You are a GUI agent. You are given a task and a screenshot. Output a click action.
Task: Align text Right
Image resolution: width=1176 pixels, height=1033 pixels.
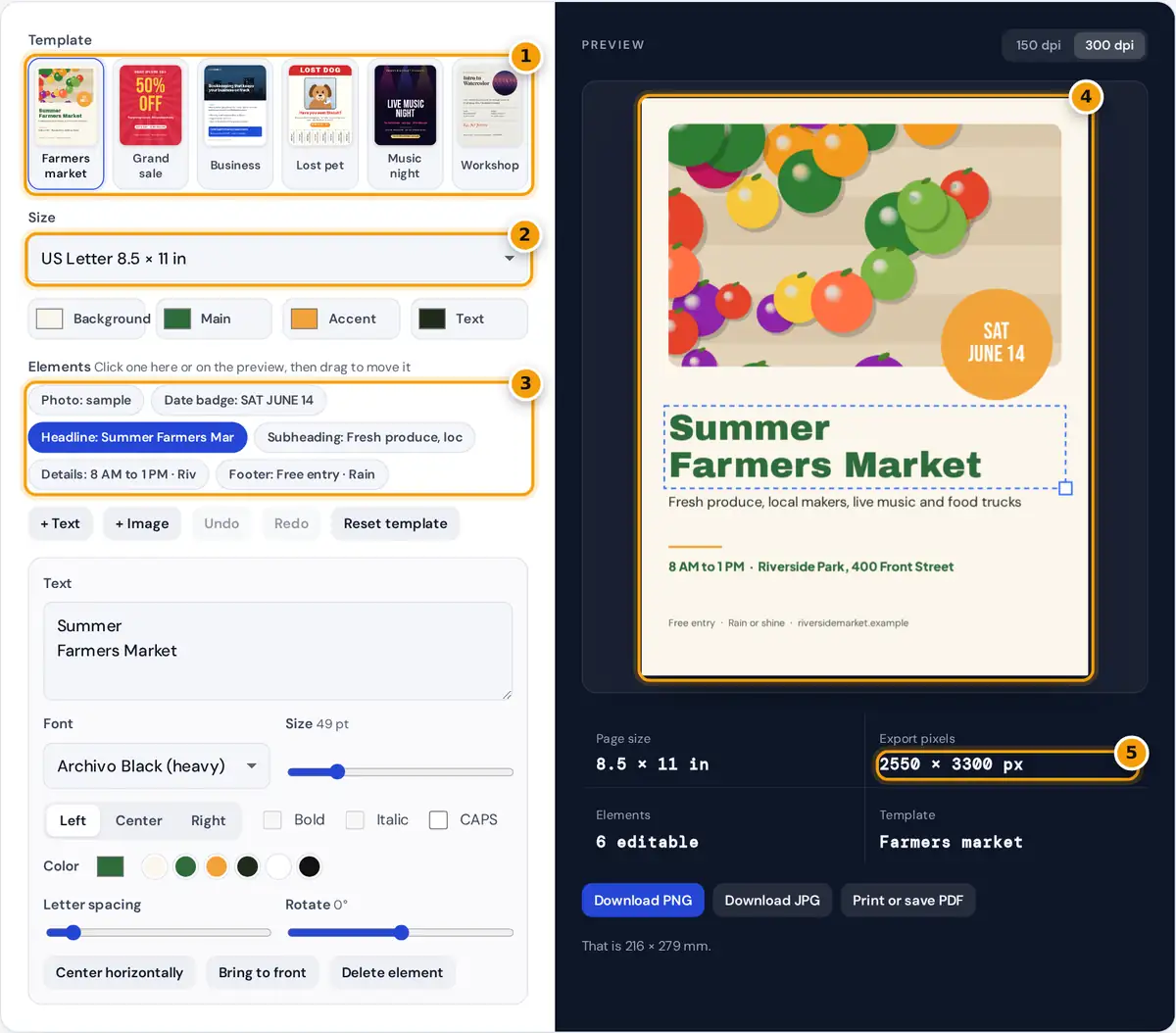[x=208, y=820]
